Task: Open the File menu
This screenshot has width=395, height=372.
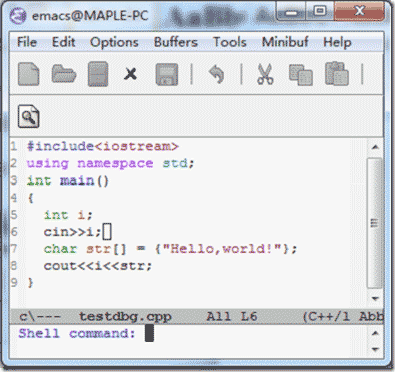Action: 27,42
